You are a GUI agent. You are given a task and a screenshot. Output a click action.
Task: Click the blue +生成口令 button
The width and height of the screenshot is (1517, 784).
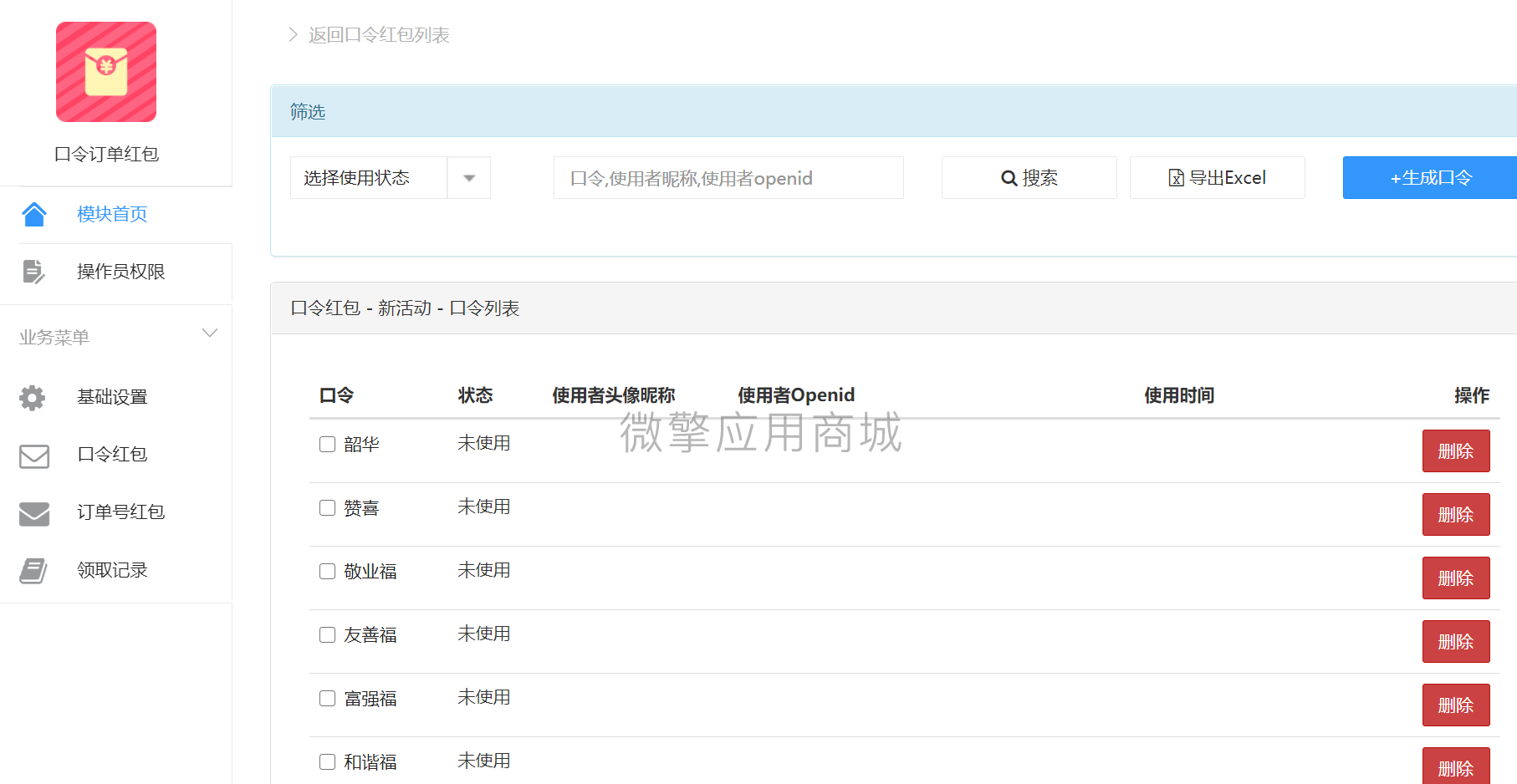(x=1430, y=178)
